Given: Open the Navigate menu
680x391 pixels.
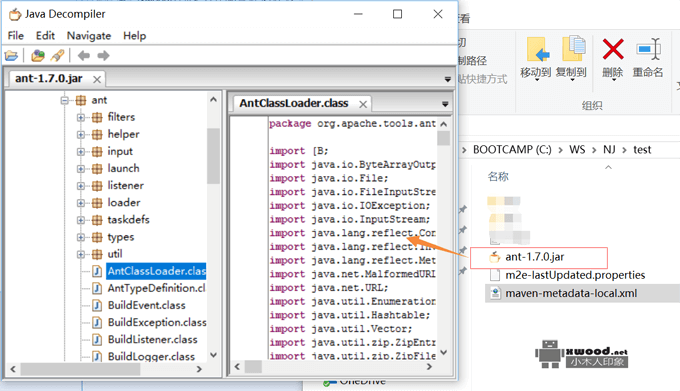Looking at the screenshot, I should click(89, 36).
